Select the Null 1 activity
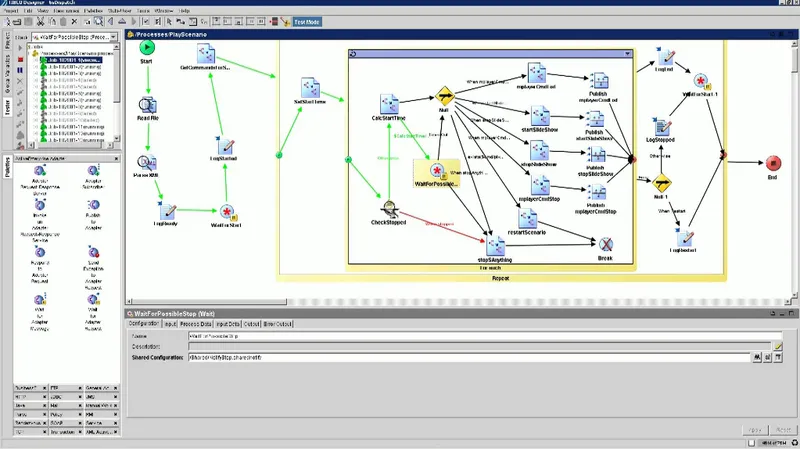This screenshot has width=800, height=449. (x=662, y=183)
